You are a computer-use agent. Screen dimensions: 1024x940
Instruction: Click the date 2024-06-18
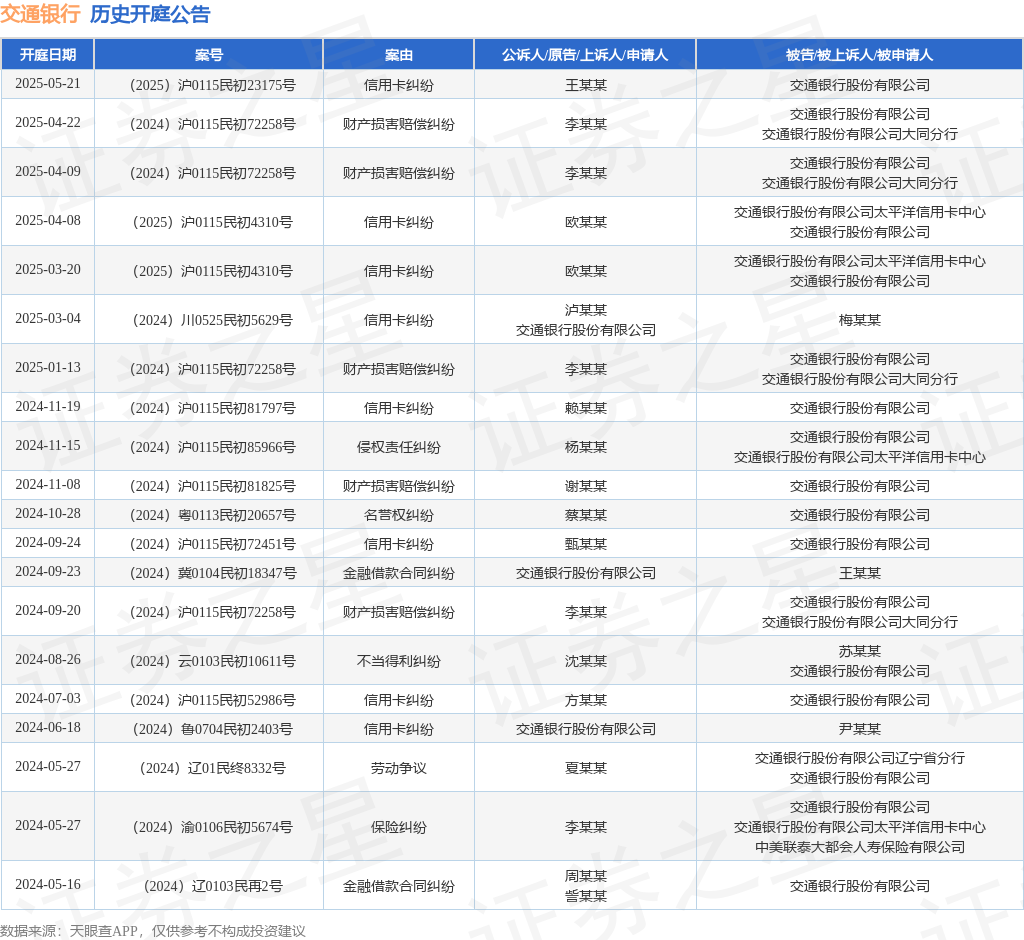click(48, 728)
